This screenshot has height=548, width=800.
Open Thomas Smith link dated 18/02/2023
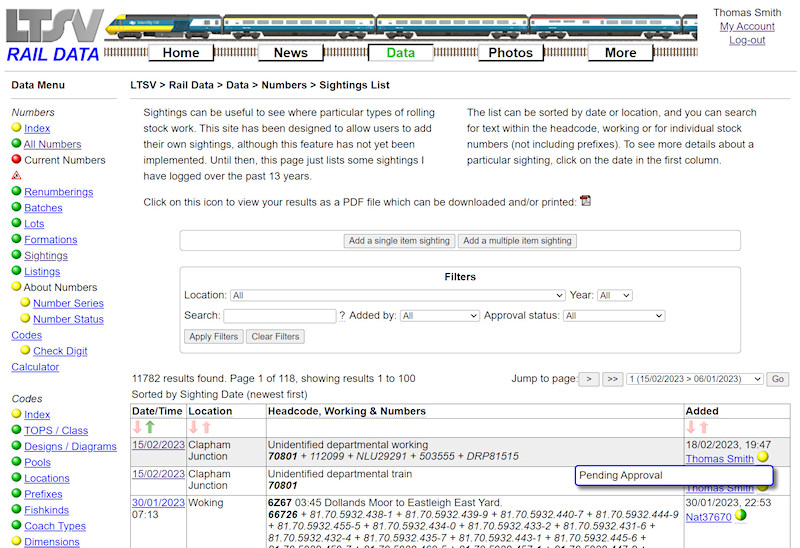[719, 459]
